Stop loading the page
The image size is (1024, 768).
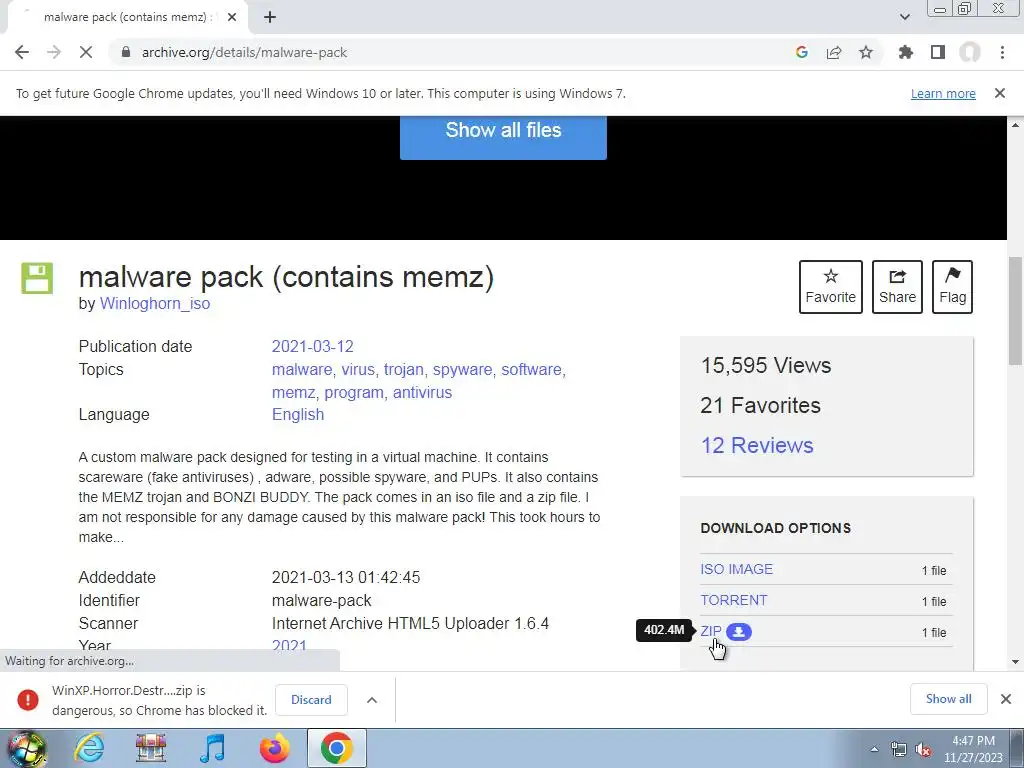click(86, 52)
